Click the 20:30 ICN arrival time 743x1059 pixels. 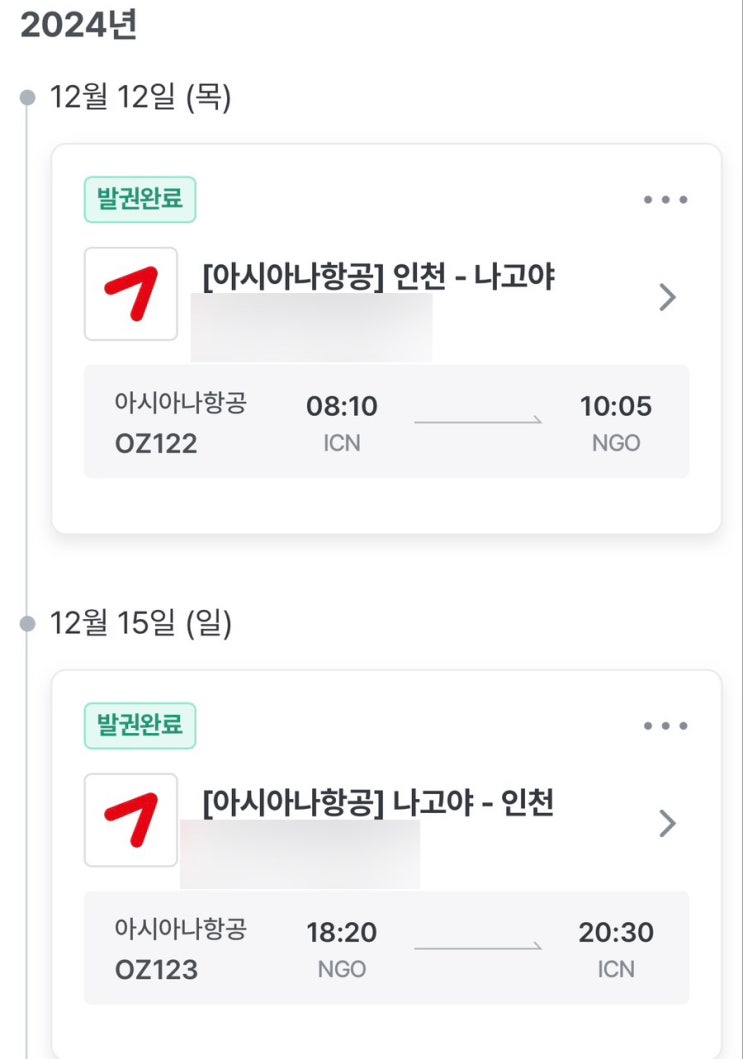coord(616,933)
